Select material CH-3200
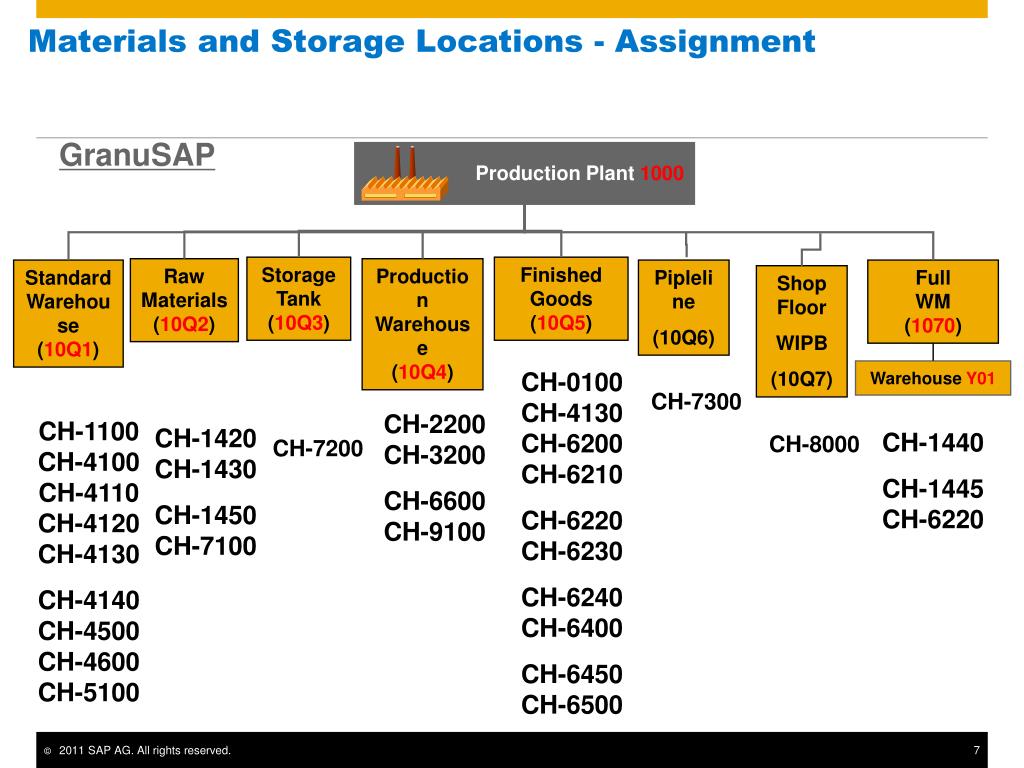 tap(435, 455)
